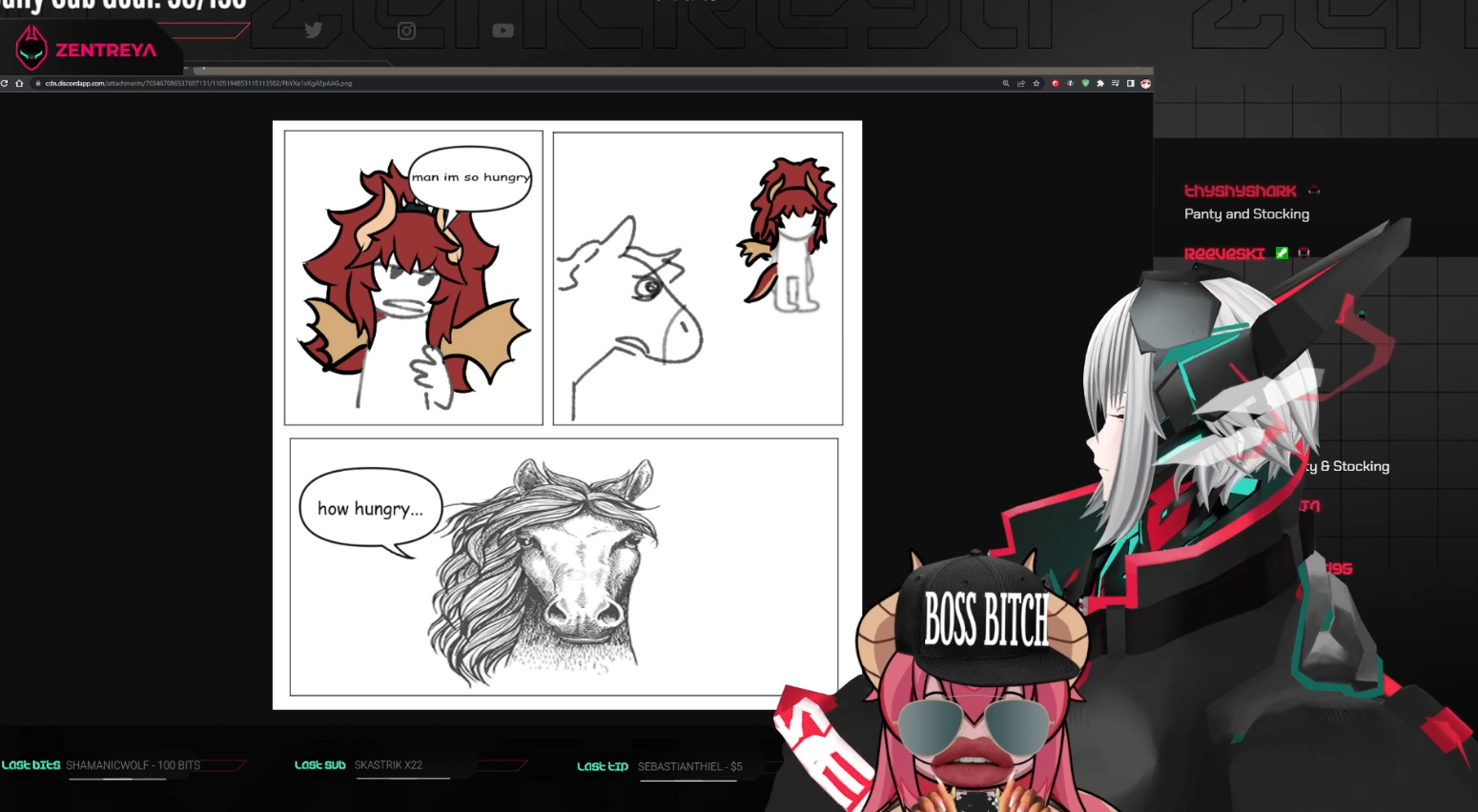Toggle the browser side panel icon

[x=1131, y=83]
